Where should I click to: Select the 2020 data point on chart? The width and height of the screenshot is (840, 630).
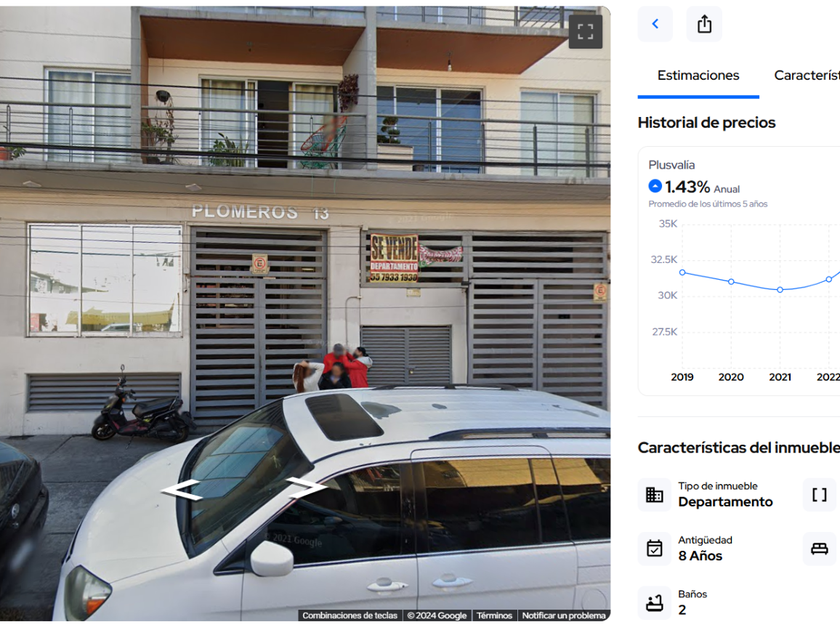point(731,281)
